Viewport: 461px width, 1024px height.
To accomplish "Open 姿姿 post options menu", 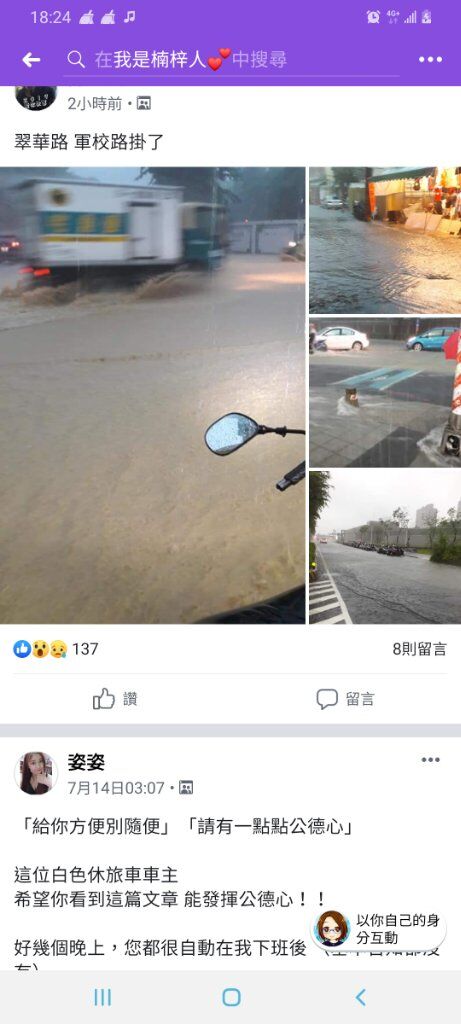I will (x=430, y=760).
